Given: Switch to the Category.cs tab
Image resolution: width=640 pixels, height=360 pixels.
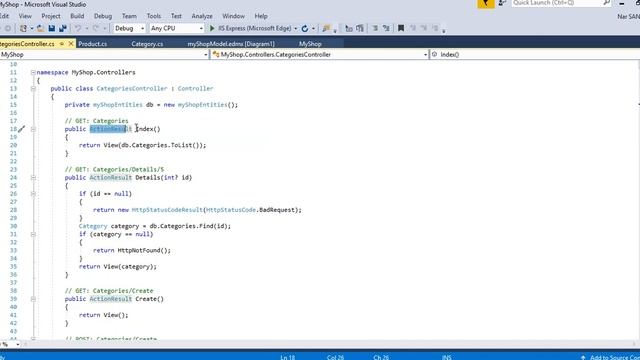Looking at the screenshot, I should point(147,44).
